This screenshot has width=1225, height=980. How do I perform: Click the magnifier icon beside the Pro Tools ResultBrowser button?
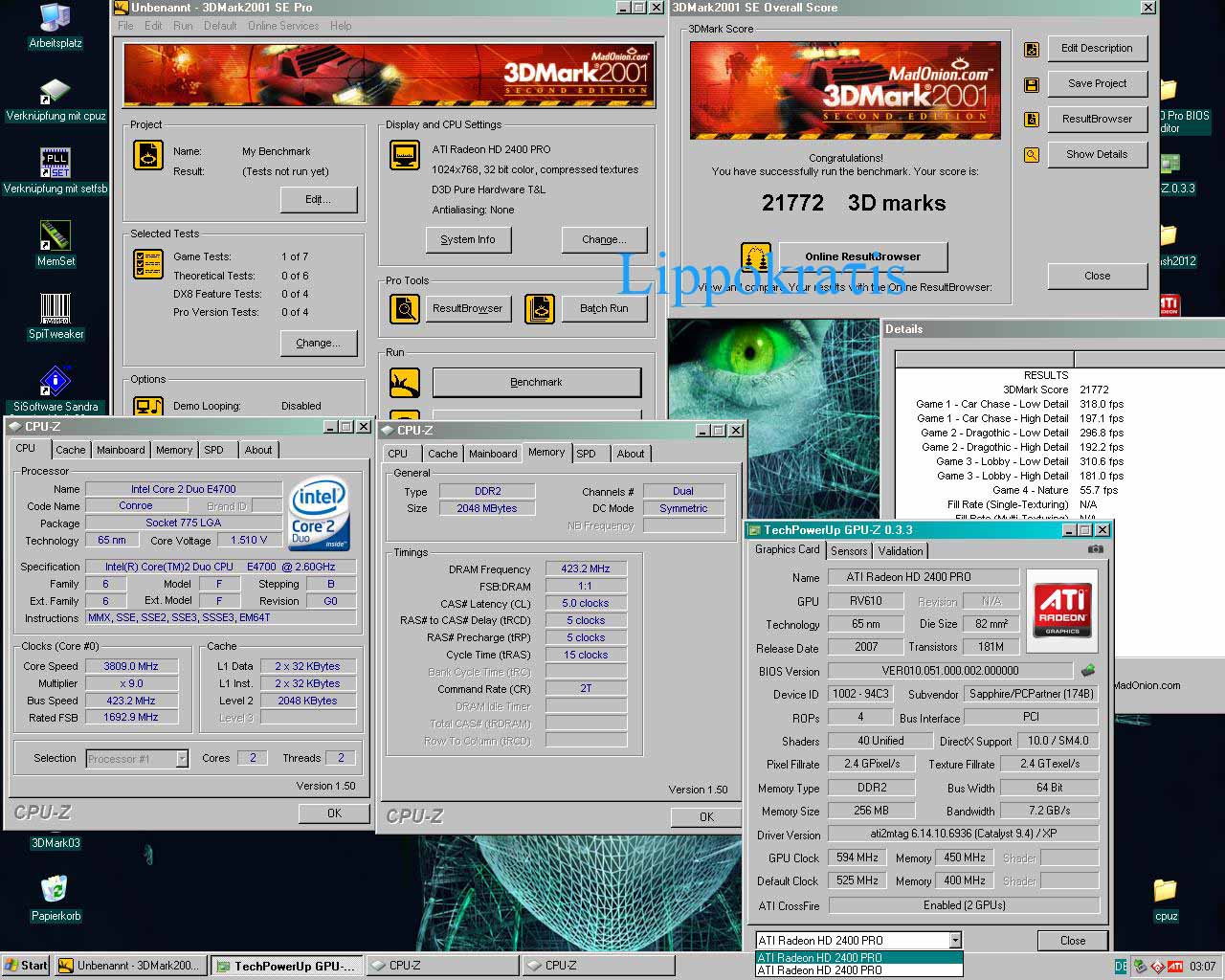[405, 308]
